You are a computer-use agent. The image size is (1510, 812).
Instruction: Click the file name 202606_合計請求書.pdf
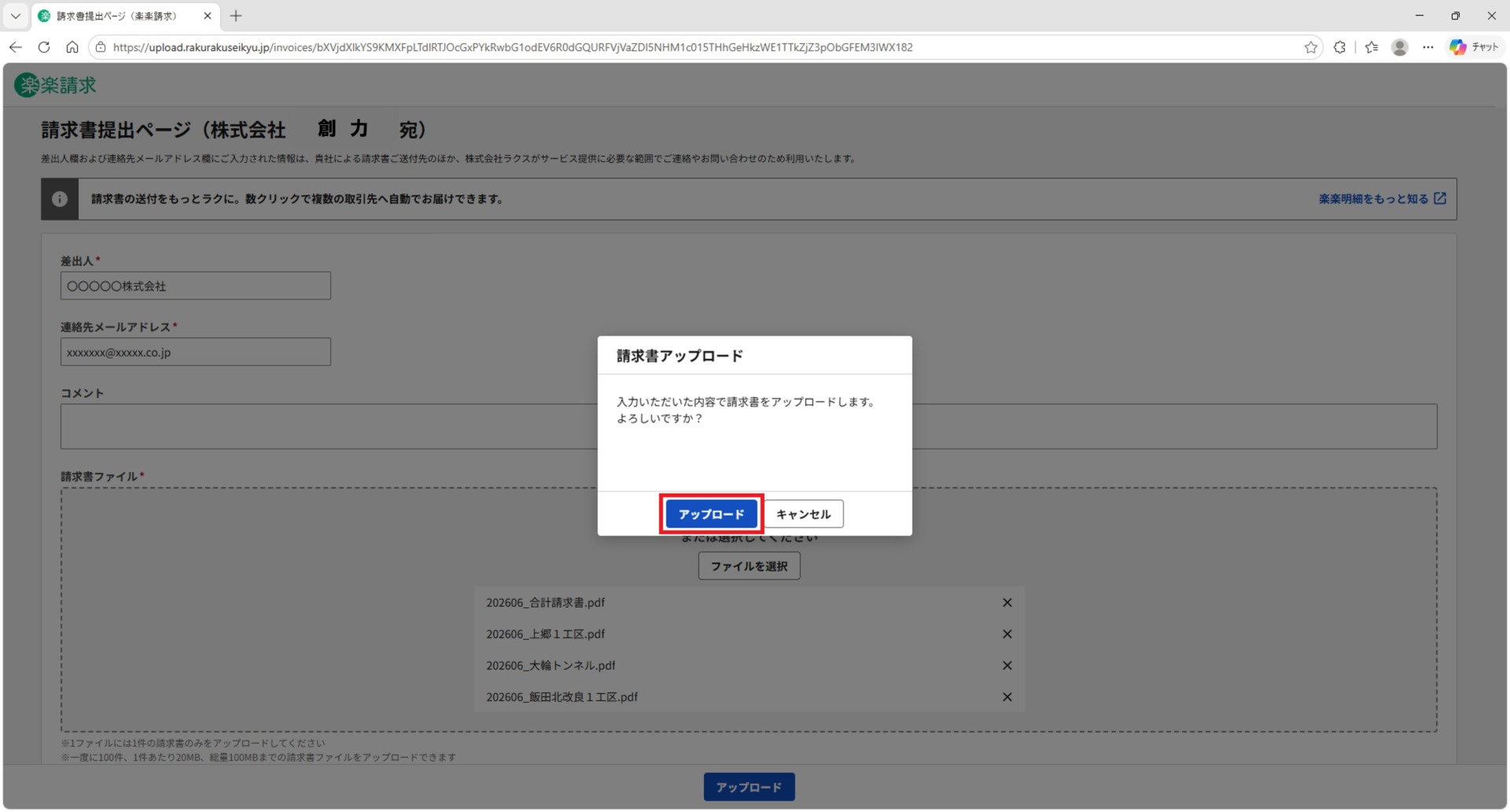[x=545, y=603]
